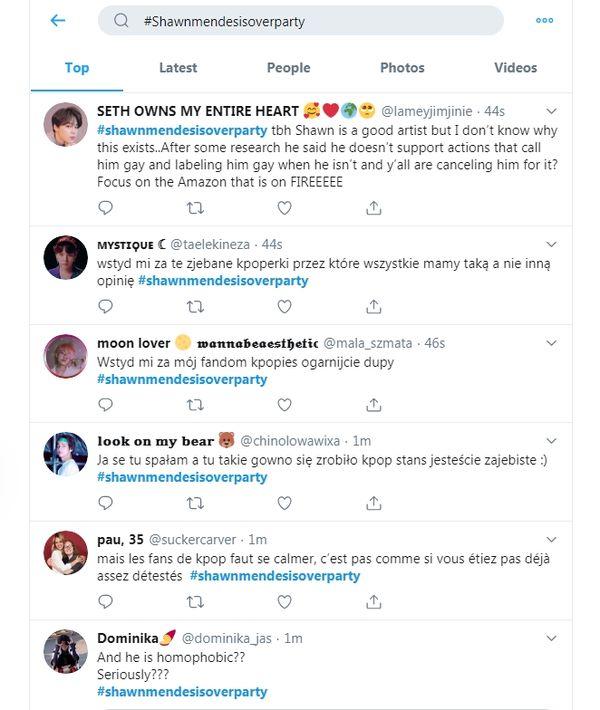The image size is (600, 710).
Task: Like the first tweet by @lameyjimjinie
Action: click(284, 208)
